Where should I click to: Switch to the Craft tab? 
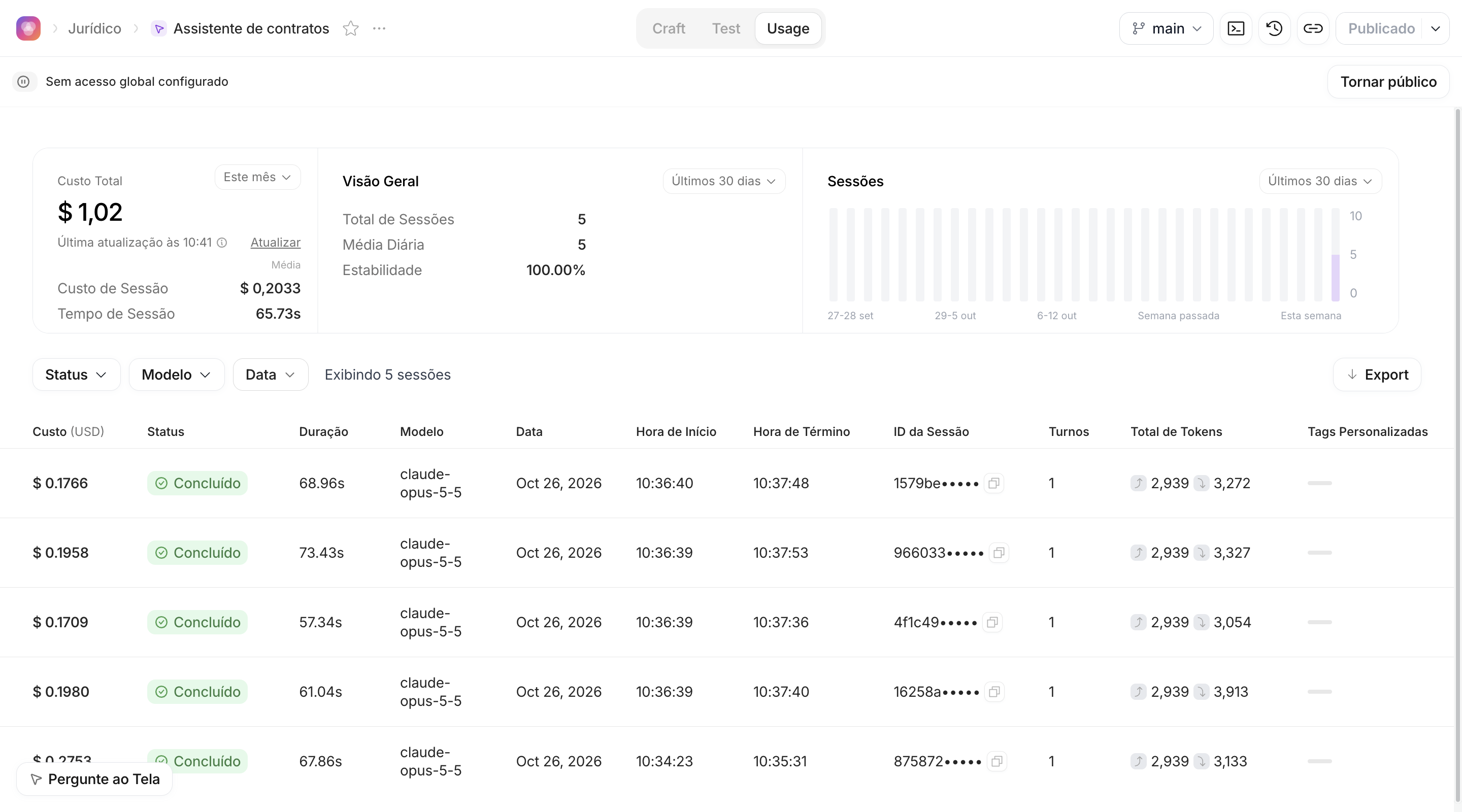tap(669, 28)
